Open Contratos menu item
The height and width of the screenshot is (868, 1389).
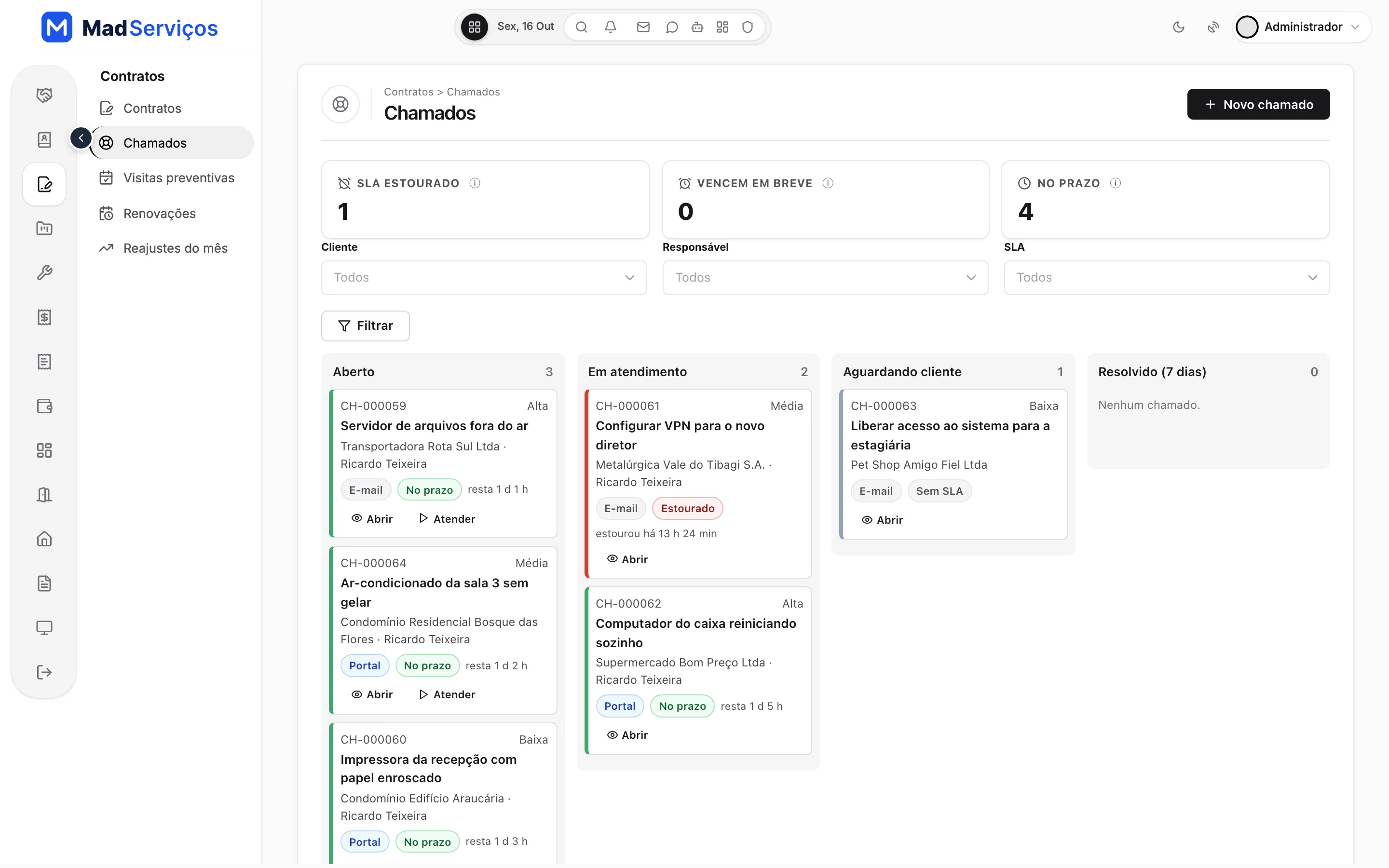coord(172,108)
